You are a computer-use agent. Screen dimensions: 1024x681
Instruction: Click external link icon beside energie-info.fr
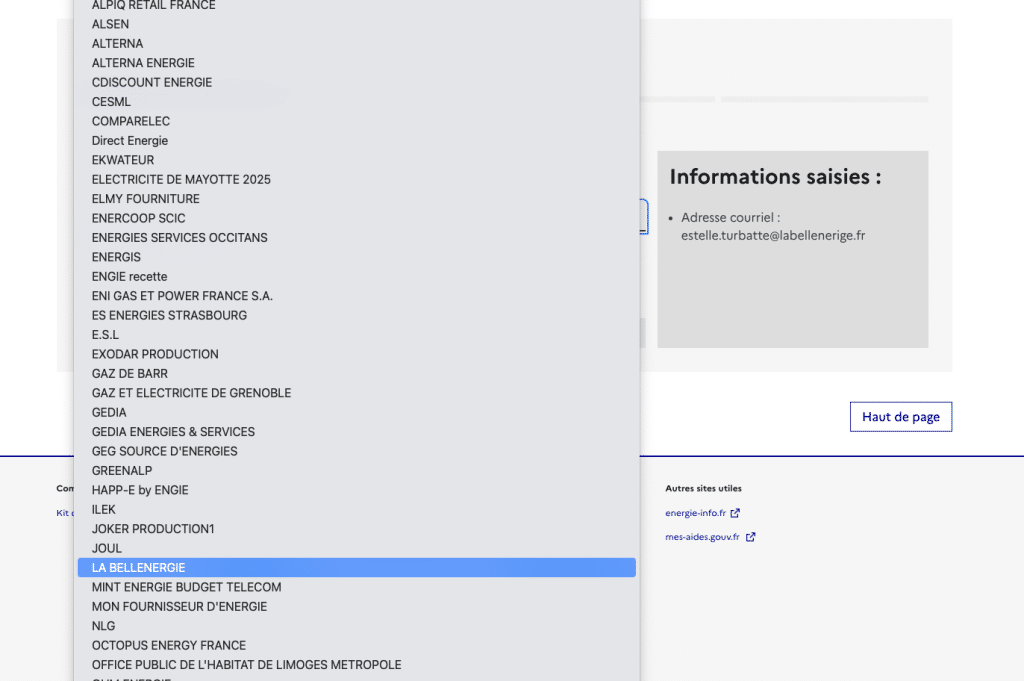(735, 513)
